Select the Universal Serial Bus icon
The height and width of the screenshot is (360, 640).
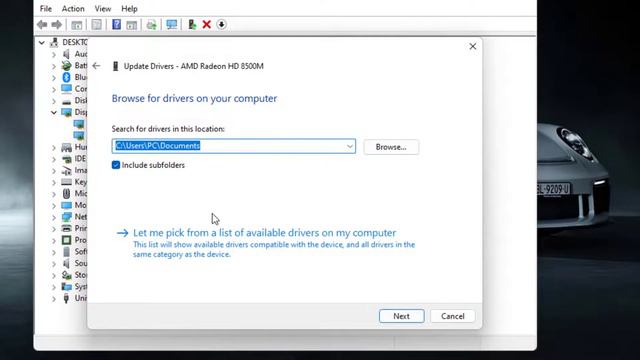66,298
